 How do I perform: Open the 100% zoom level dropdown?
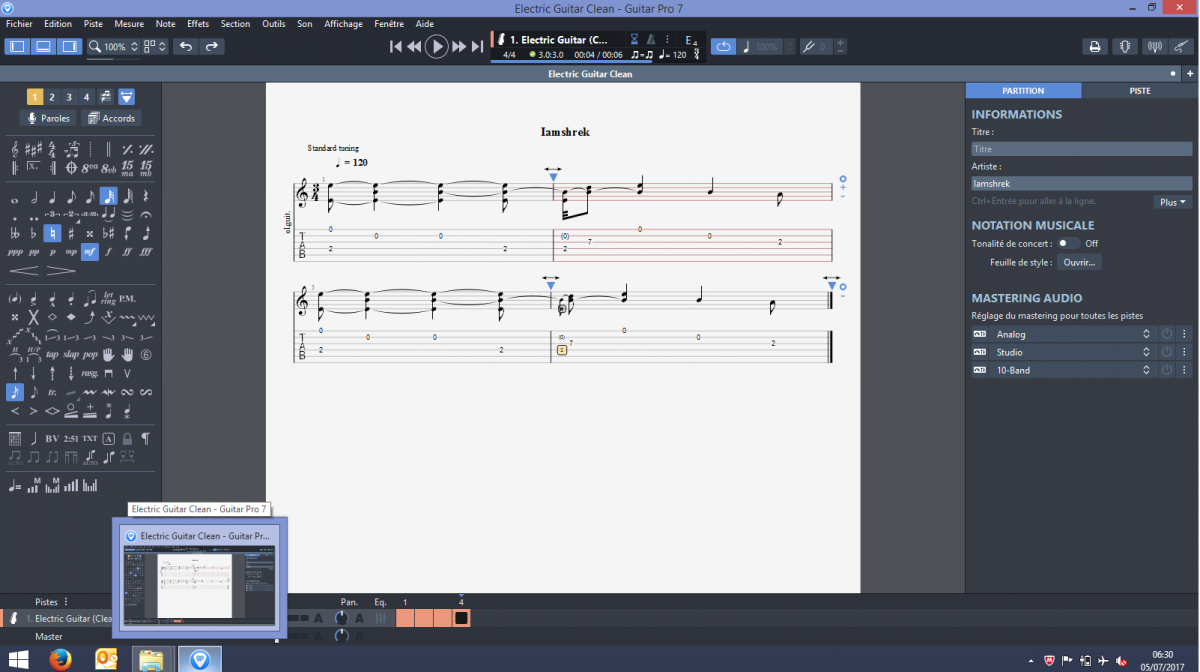pyautogui.click(x=112, y=47)
